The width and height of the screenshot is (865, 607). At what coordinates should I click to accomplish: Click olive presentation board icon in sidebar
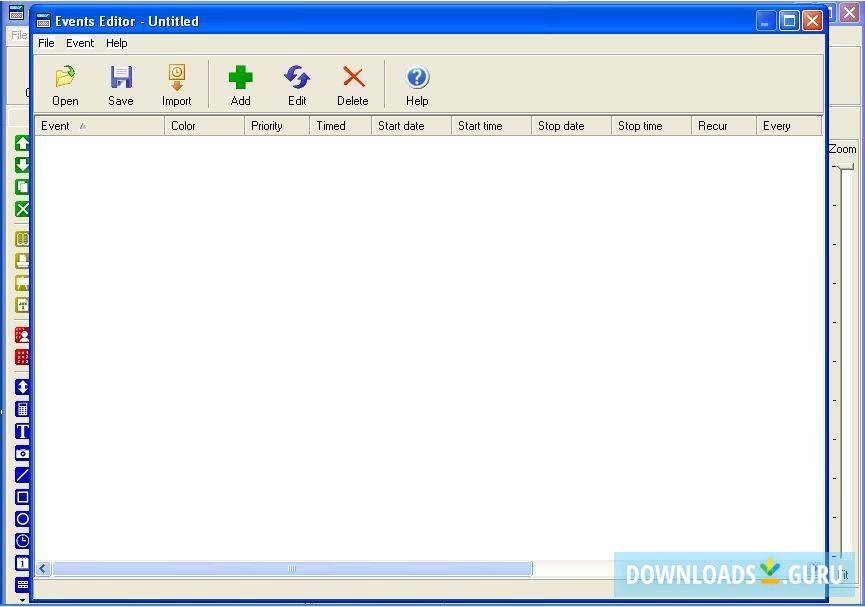point(22,283)
